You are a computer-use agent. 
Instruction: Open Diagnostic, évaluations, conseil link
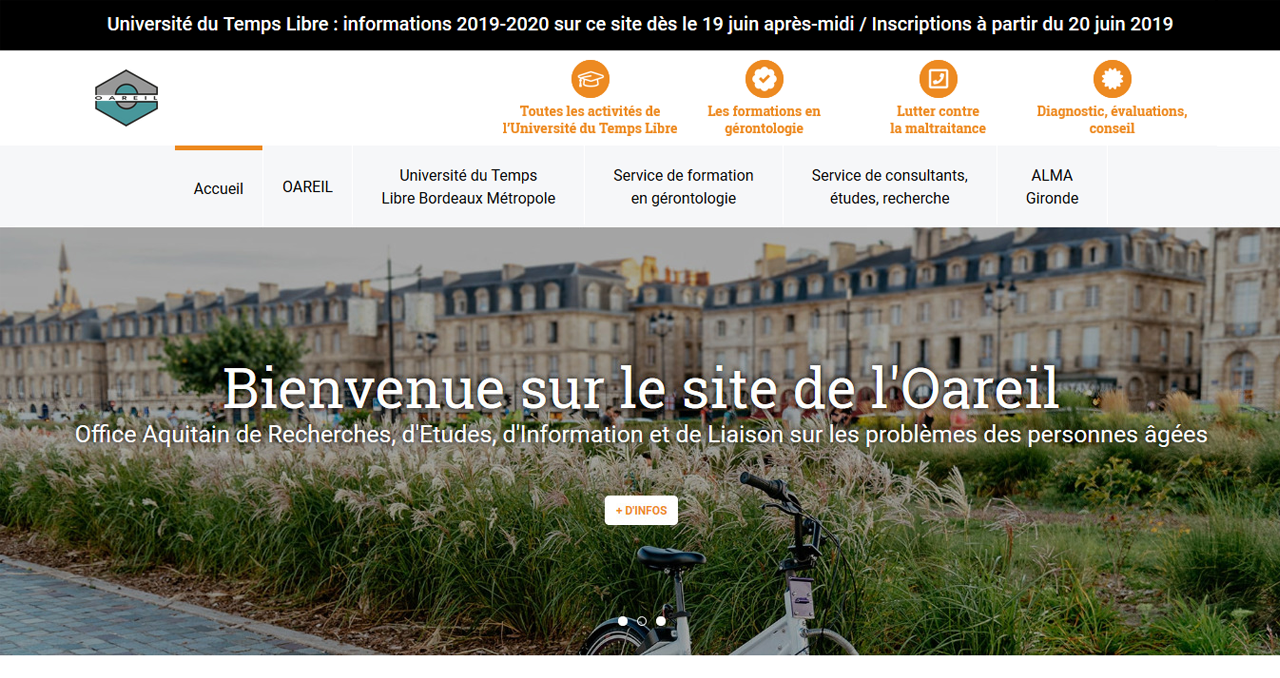click(x=1112, y=119)
